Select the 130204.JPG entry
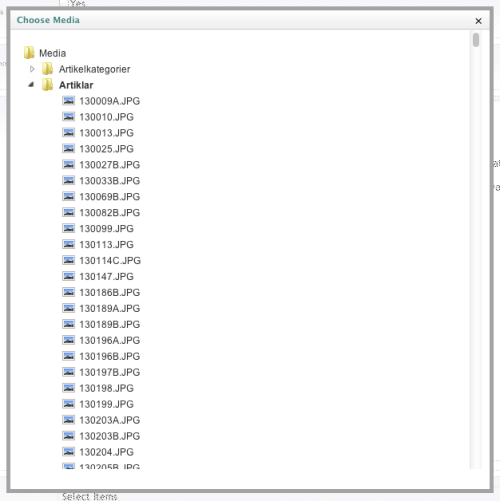 (x=106, y=452)
